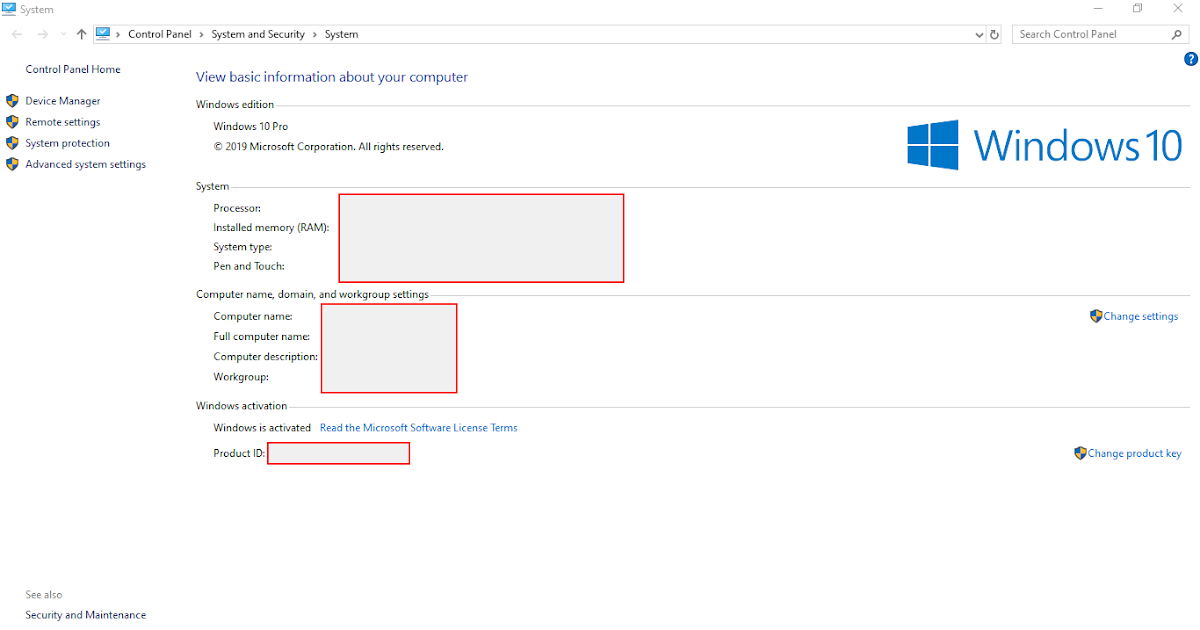
Task: Expand chevron after Control Panel breadcrumb
Action: click(x=203, y=34)
